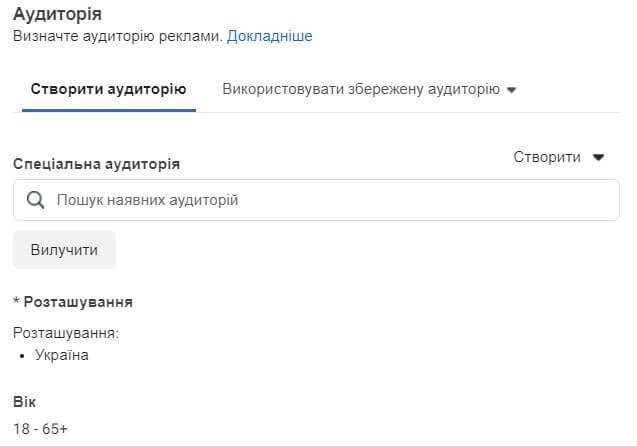Click the asterisk before Розташування heading
Viewport: 637px width, 447px height.
[x=16, y=301]
